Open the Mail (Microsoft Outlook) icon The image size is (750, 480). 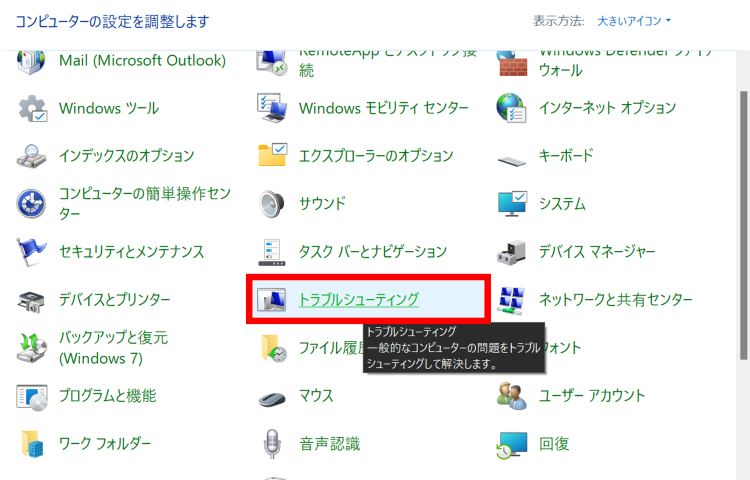tap(32, 61)
